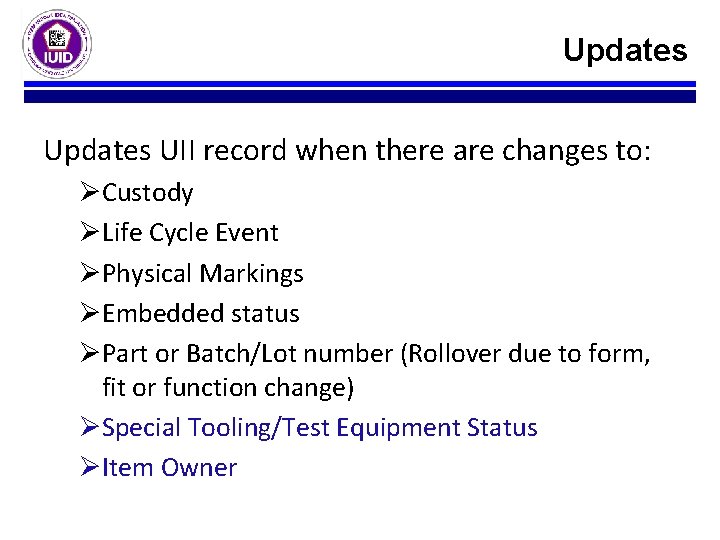The width and height of the screenshot is (720, 540).
Task: Select the Physical Markings text
Action: tap(202, 274)
